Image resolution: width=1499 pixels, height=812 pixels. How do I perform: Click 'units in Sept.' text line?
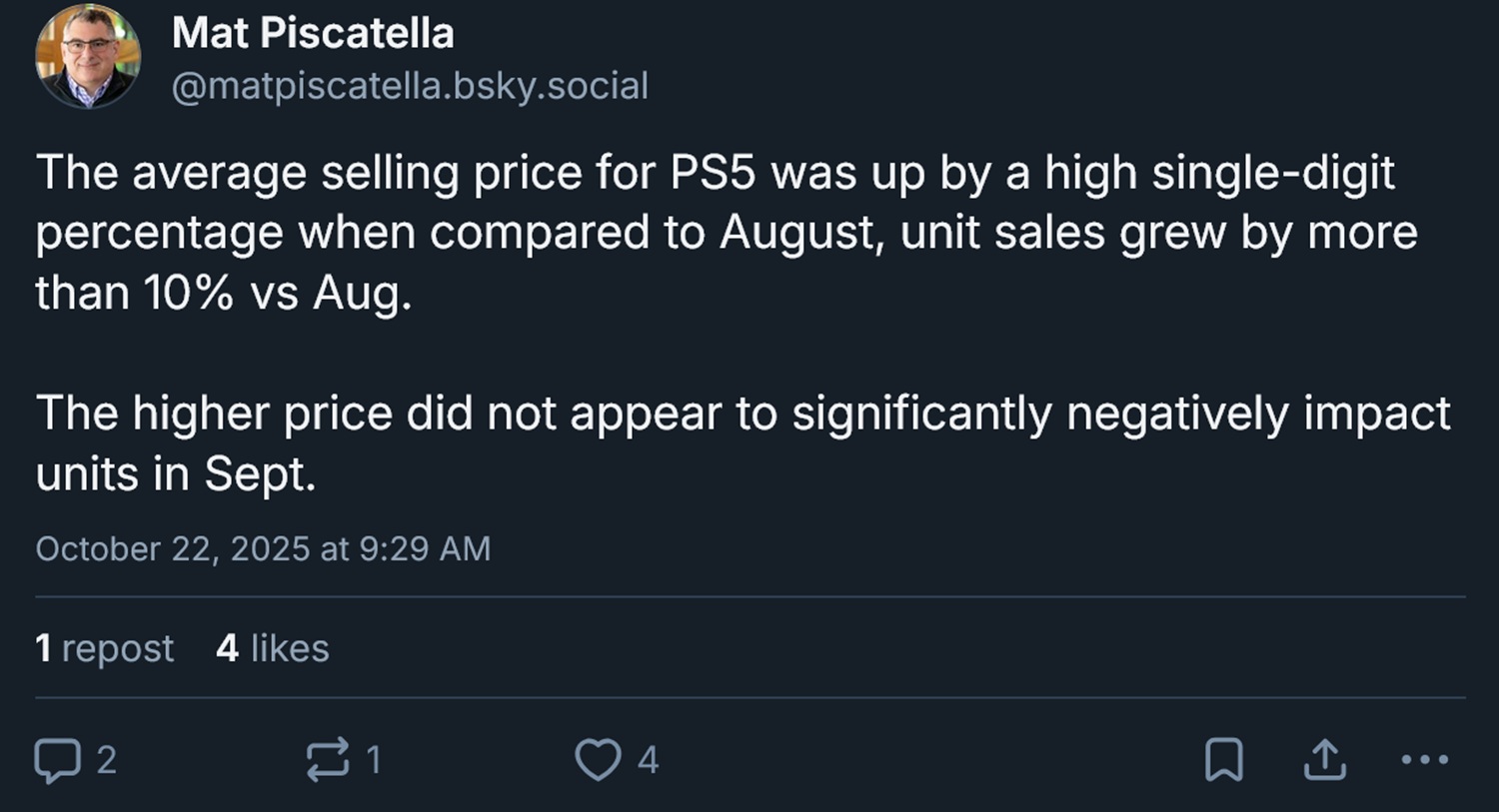pos(176,473)
